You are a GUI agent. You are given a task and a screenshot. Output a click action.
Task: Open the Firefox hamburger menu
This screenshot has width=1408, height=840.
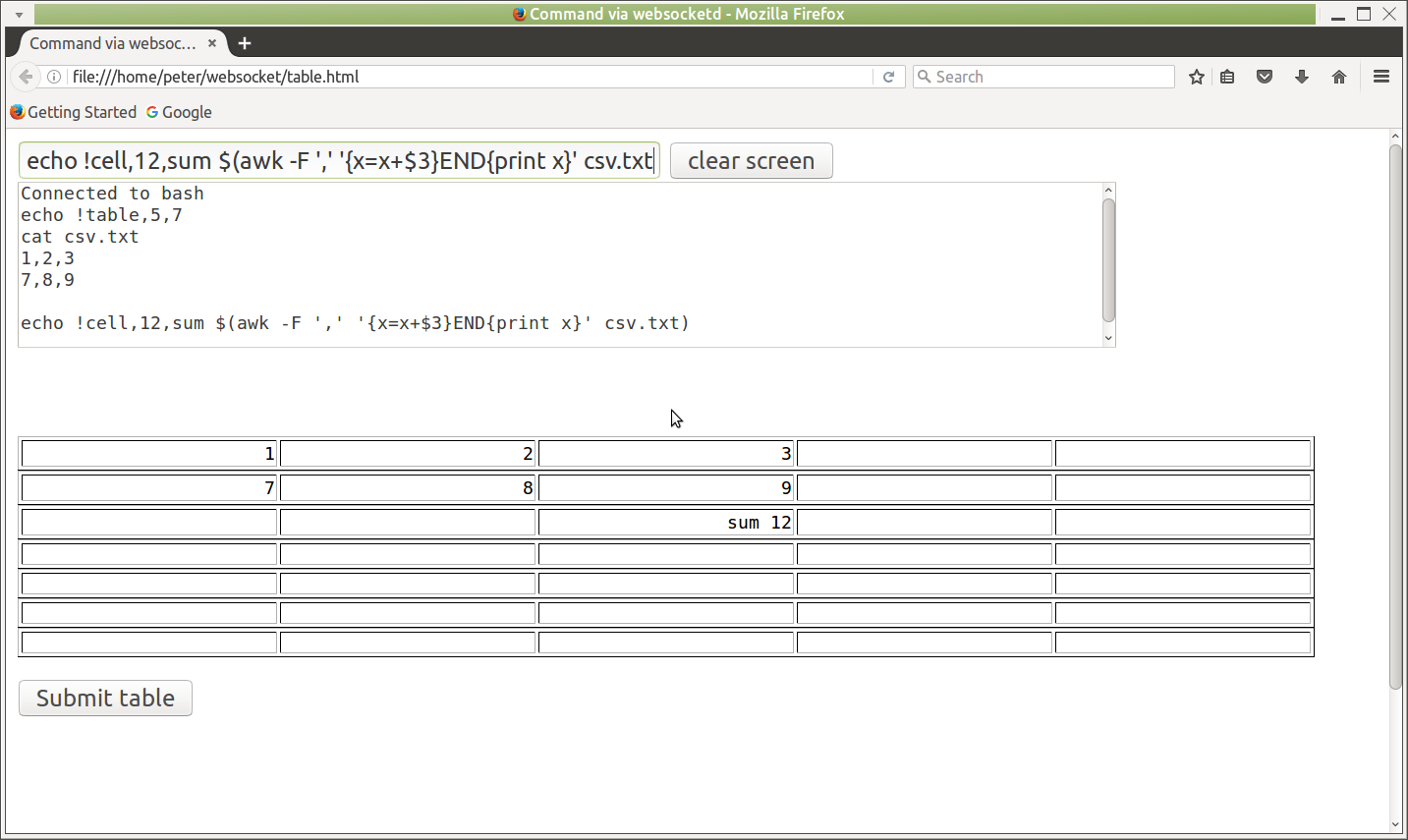1380,76
